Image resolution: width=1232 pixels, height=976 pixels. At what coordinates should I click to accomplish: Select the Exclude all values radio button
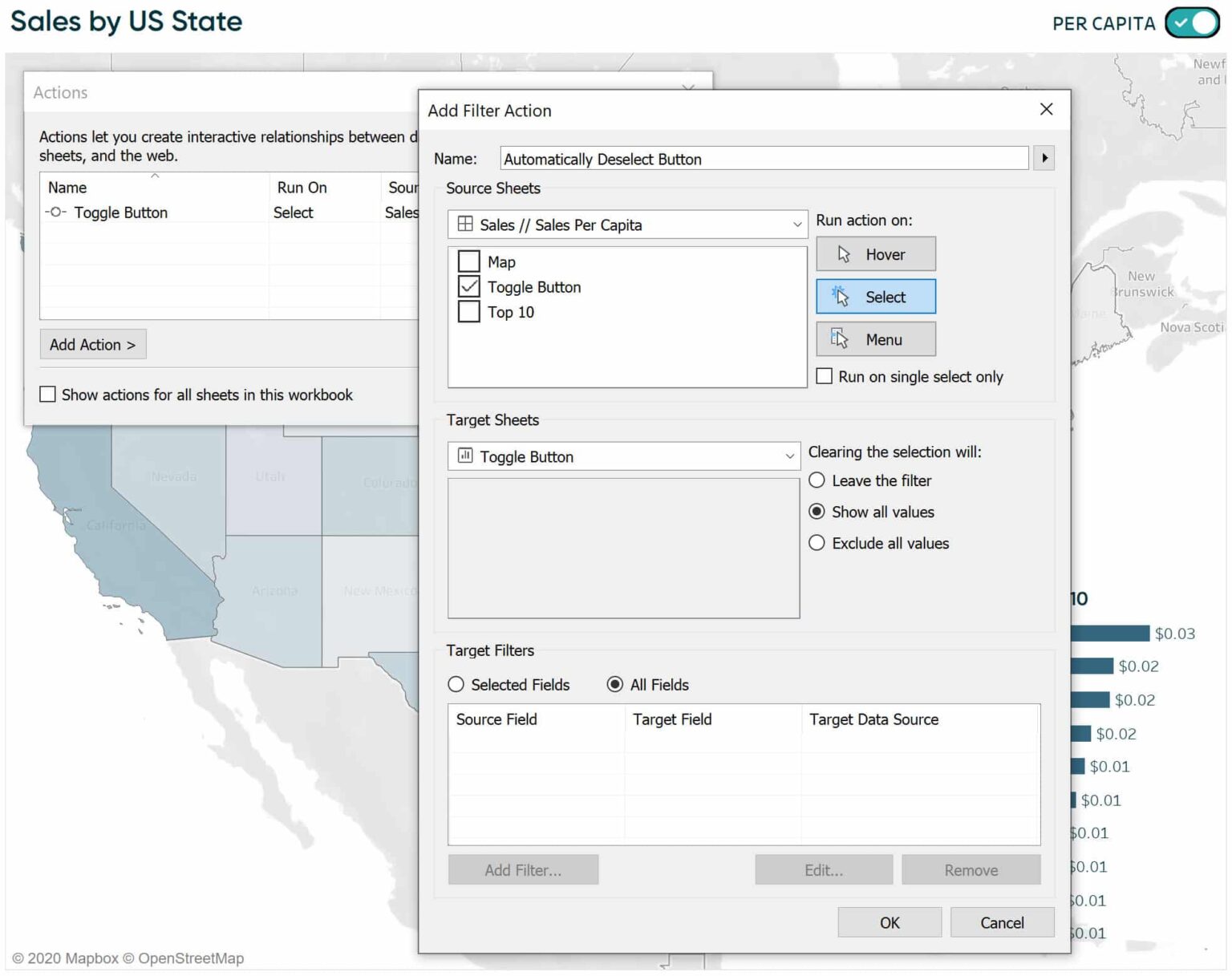pyautogui.click(x=816, y=543)
